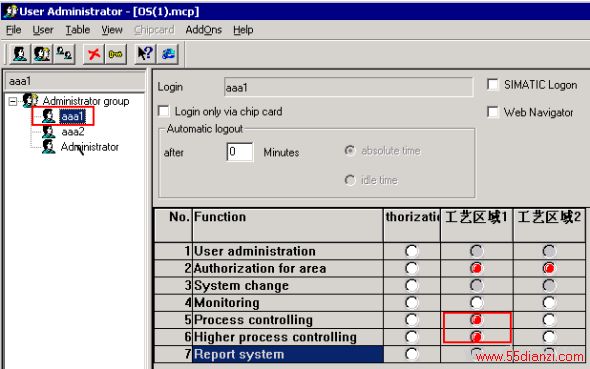Screen dimensions: 590x369
Task: Collapse the Administrator group tree node
Action: (13, 101)
